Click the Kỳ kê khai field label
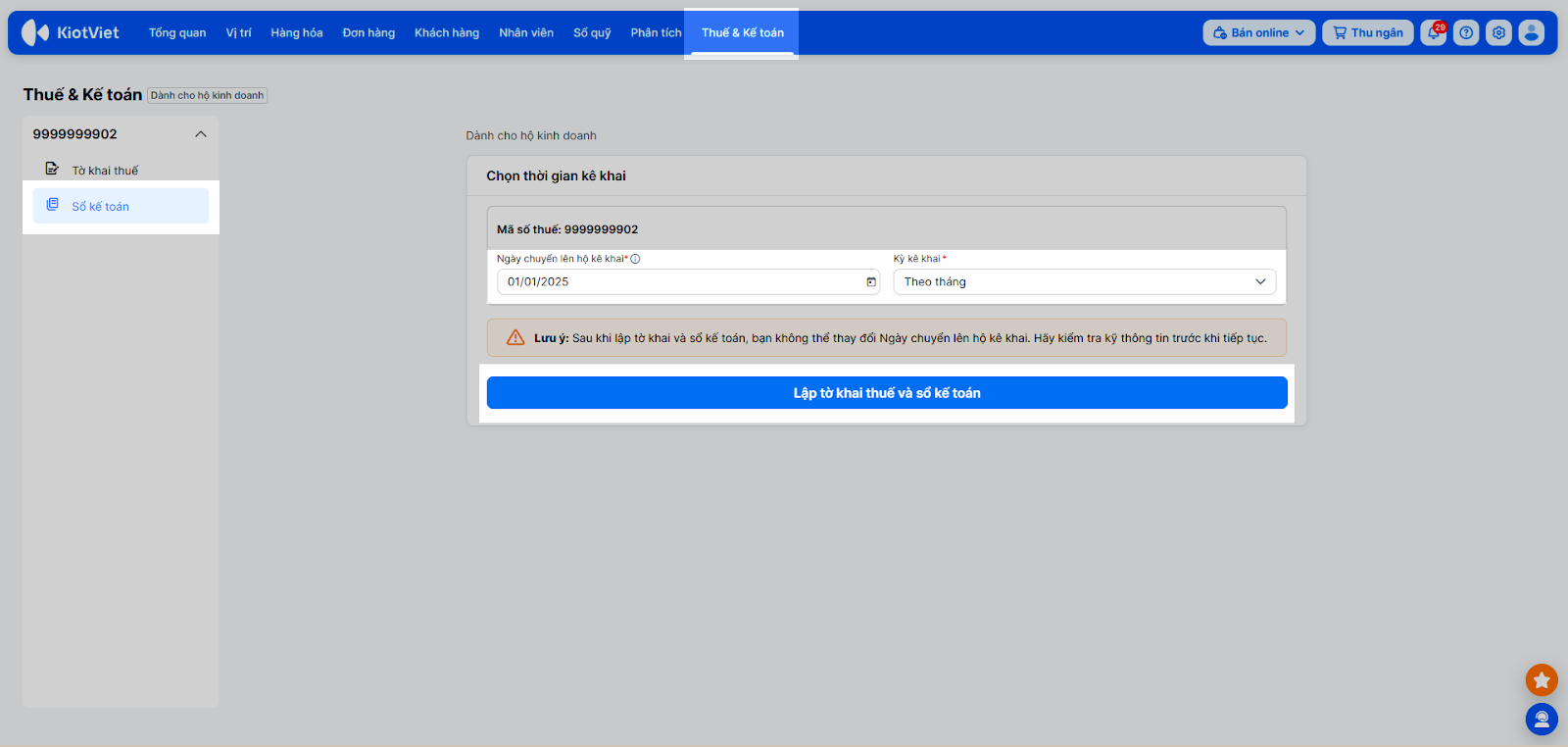The width and height of the screenshot is (1568, 747). click(919, 259)
